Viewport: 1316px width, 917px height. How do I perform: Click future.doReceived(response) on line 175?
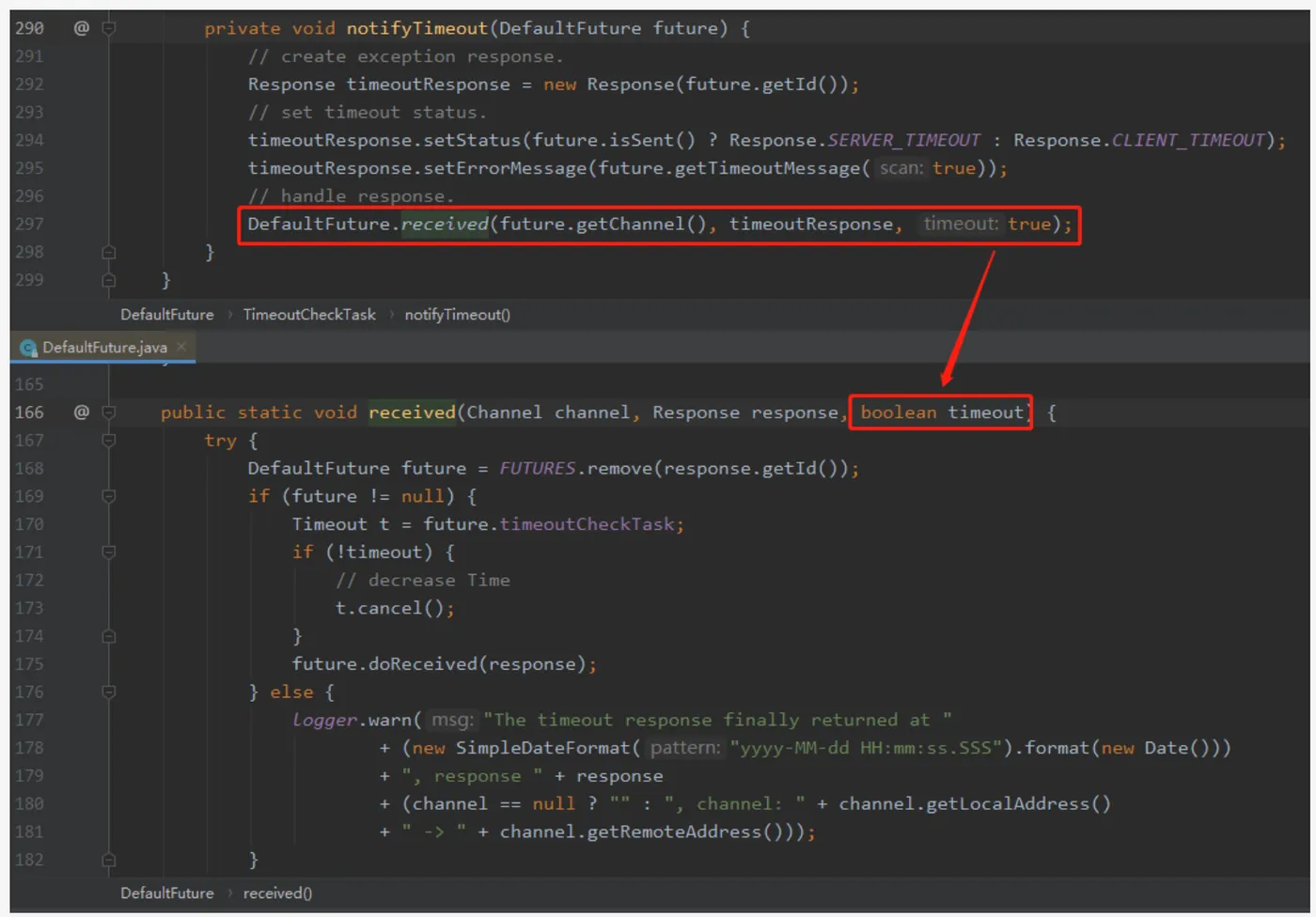pyautogui.click(x=440, y=664)
